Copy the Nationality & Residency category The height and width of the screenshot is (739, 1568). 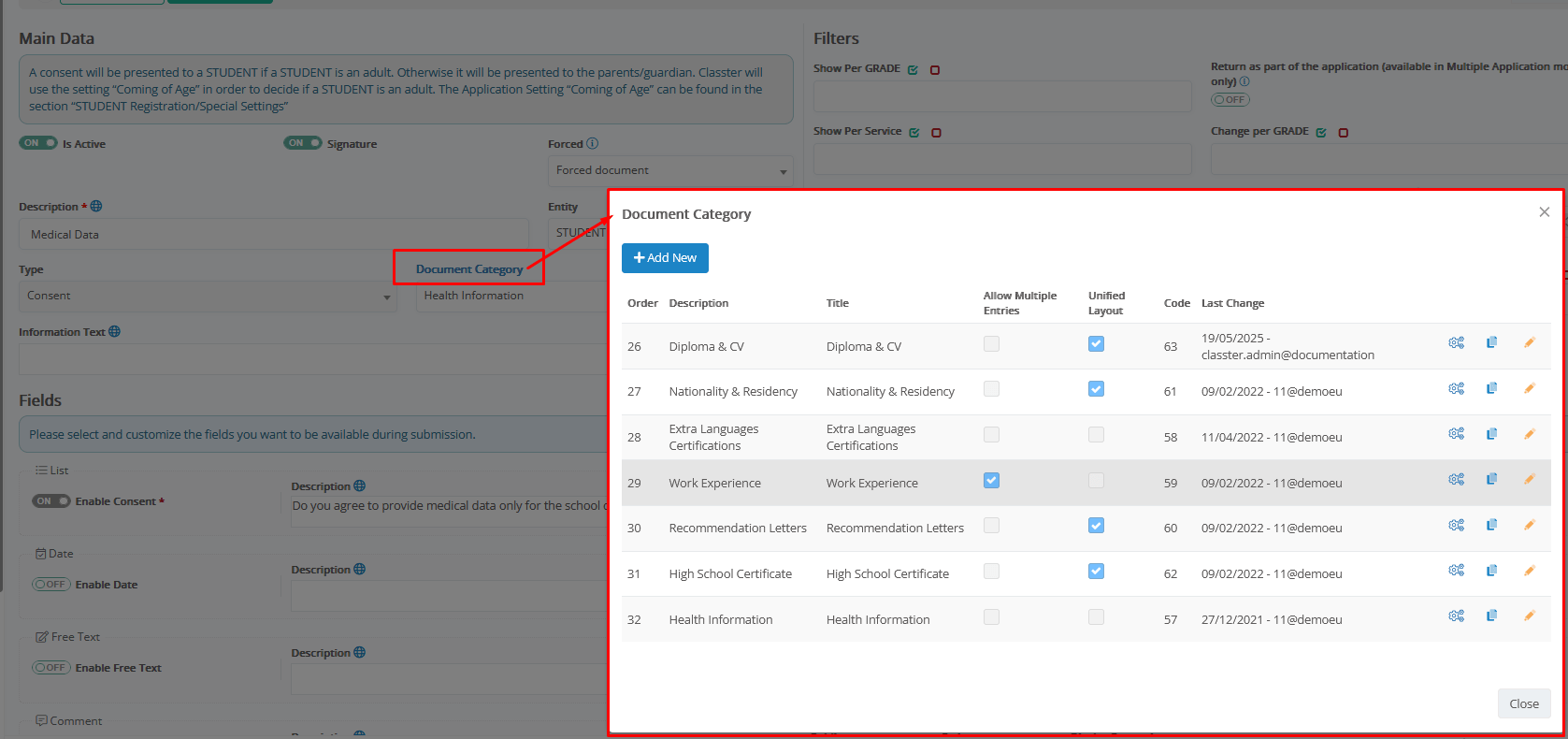click(1491, 388)
